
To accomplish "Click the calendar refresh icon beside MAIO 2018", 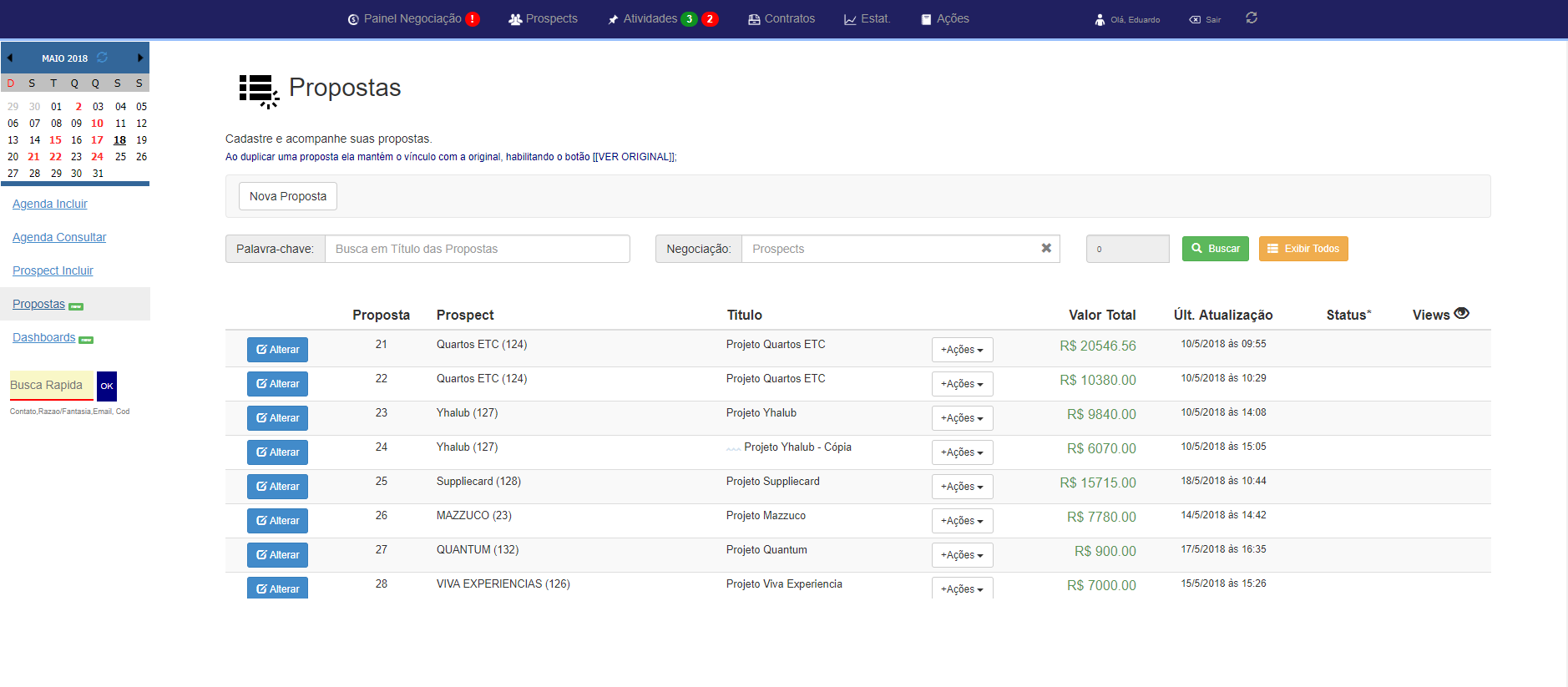I will [x=102, y=58].
